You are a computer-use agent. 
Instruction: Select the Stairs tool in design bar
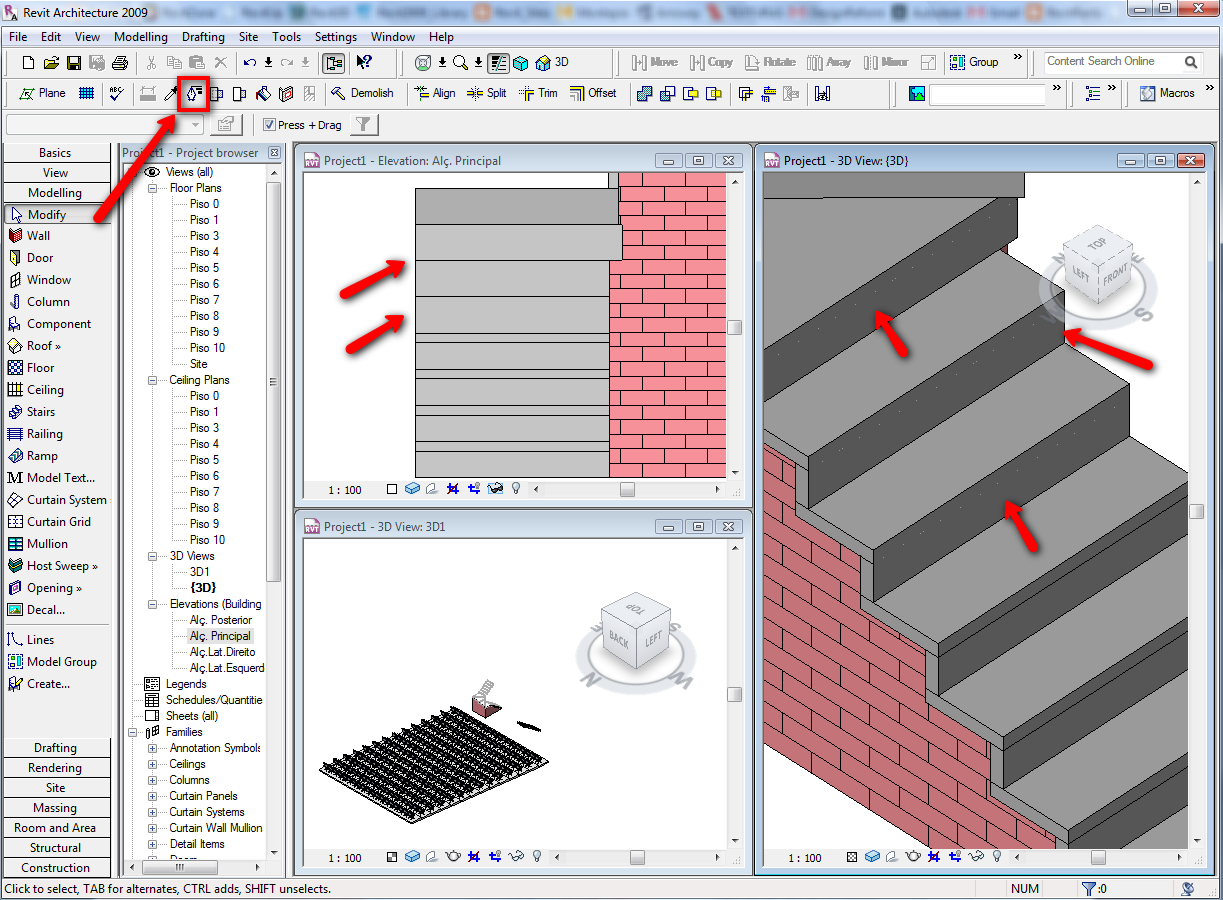click(x=40, y=412)
